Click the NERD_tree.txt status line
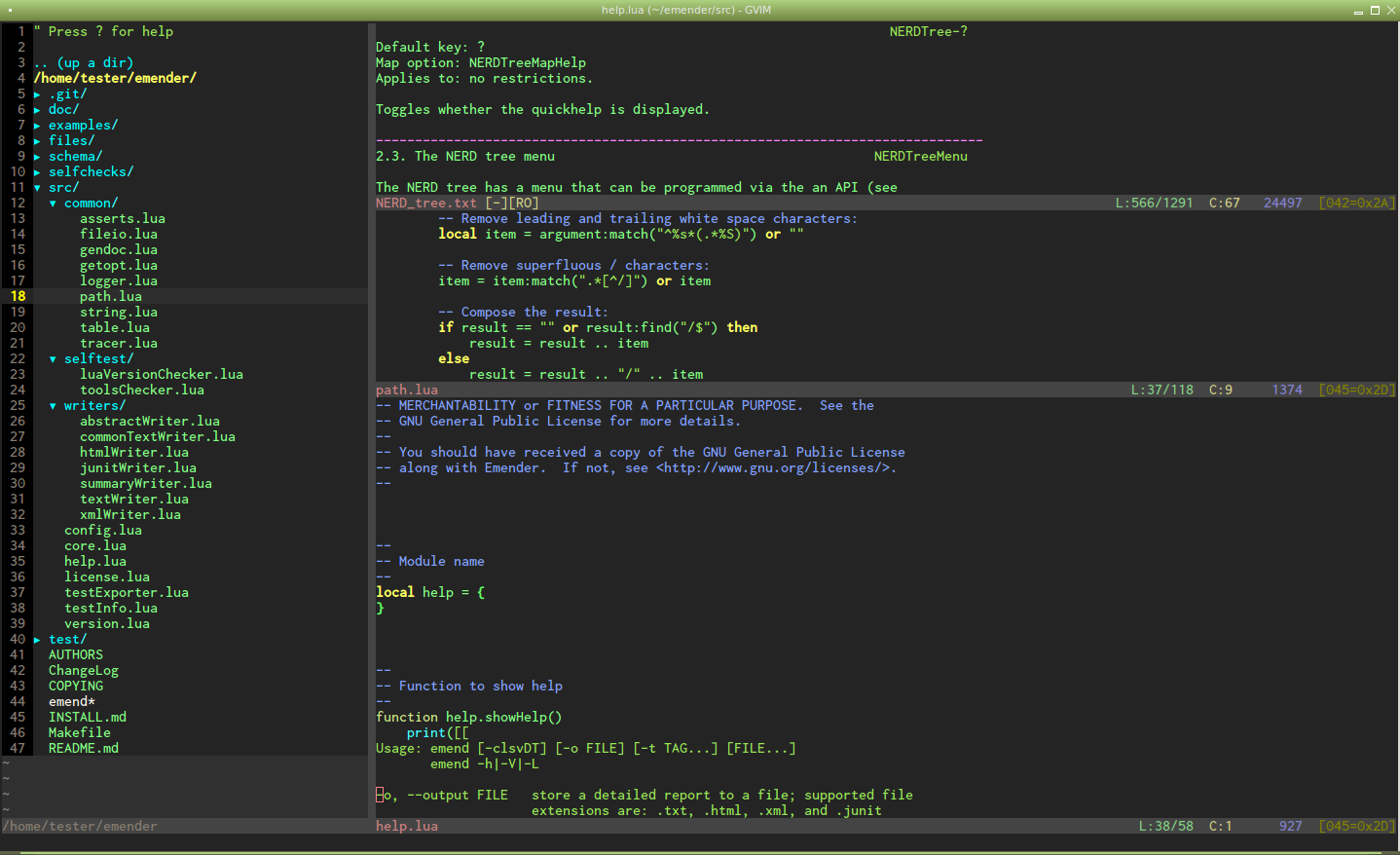The image size is (1400, 855). [425, 204]
